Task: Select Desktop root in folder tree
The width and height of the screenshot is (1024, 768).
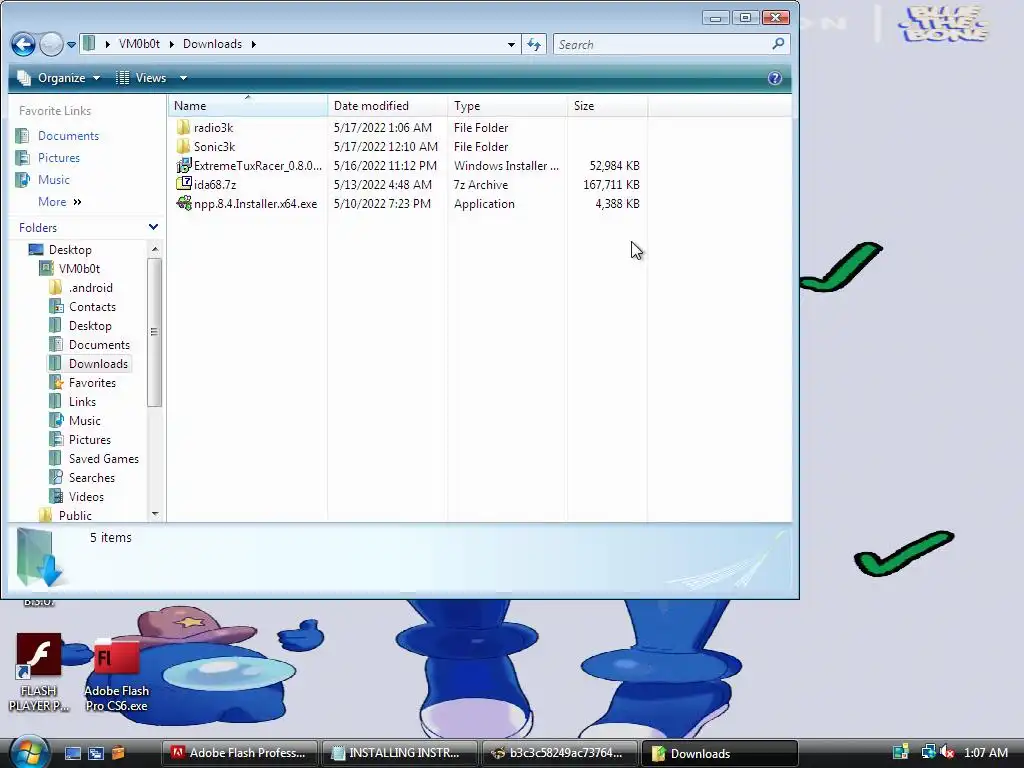Action: pos(70,249)
